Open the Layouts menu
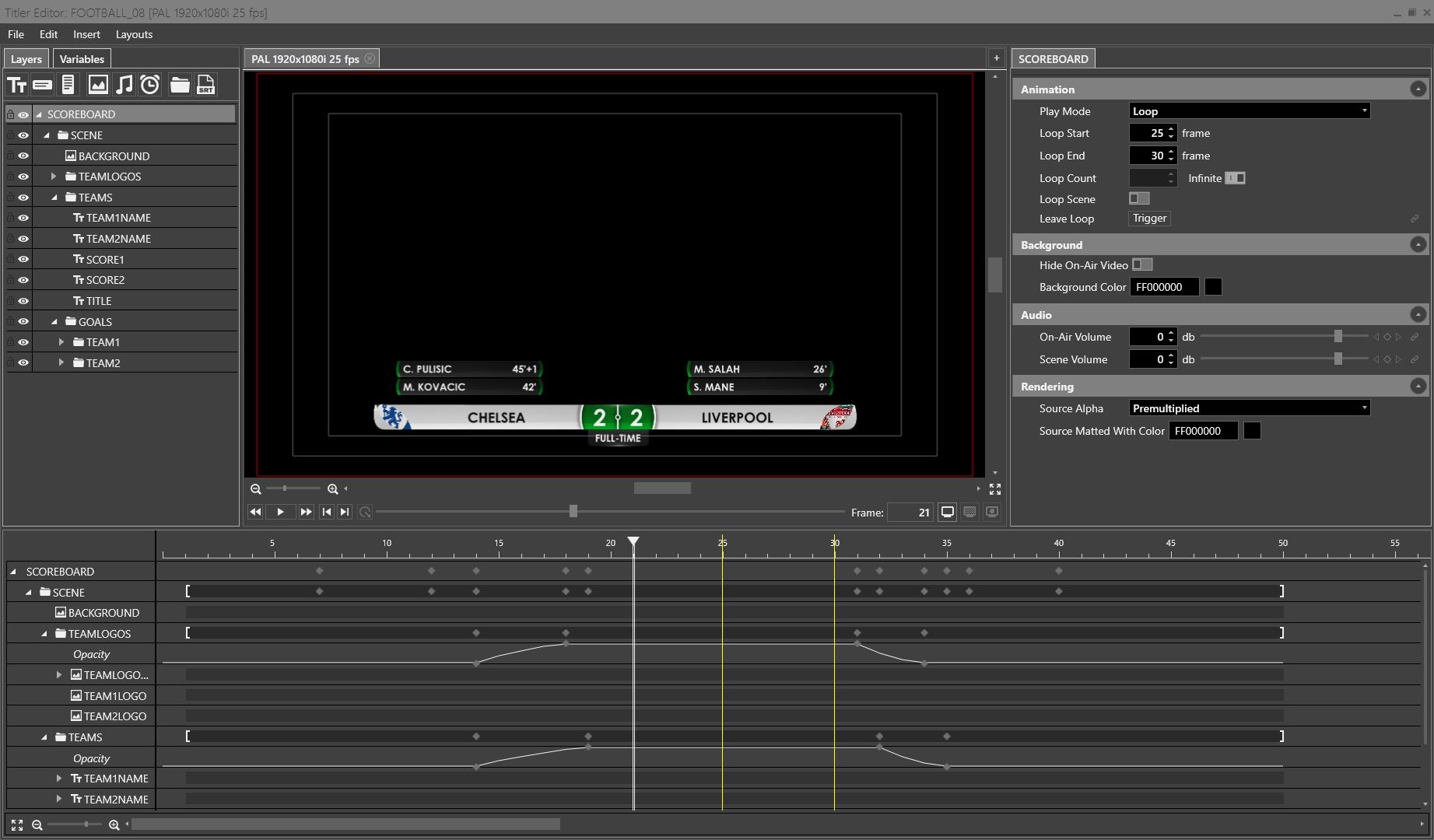The image size is (1434, 840). [x=134, y=34]
